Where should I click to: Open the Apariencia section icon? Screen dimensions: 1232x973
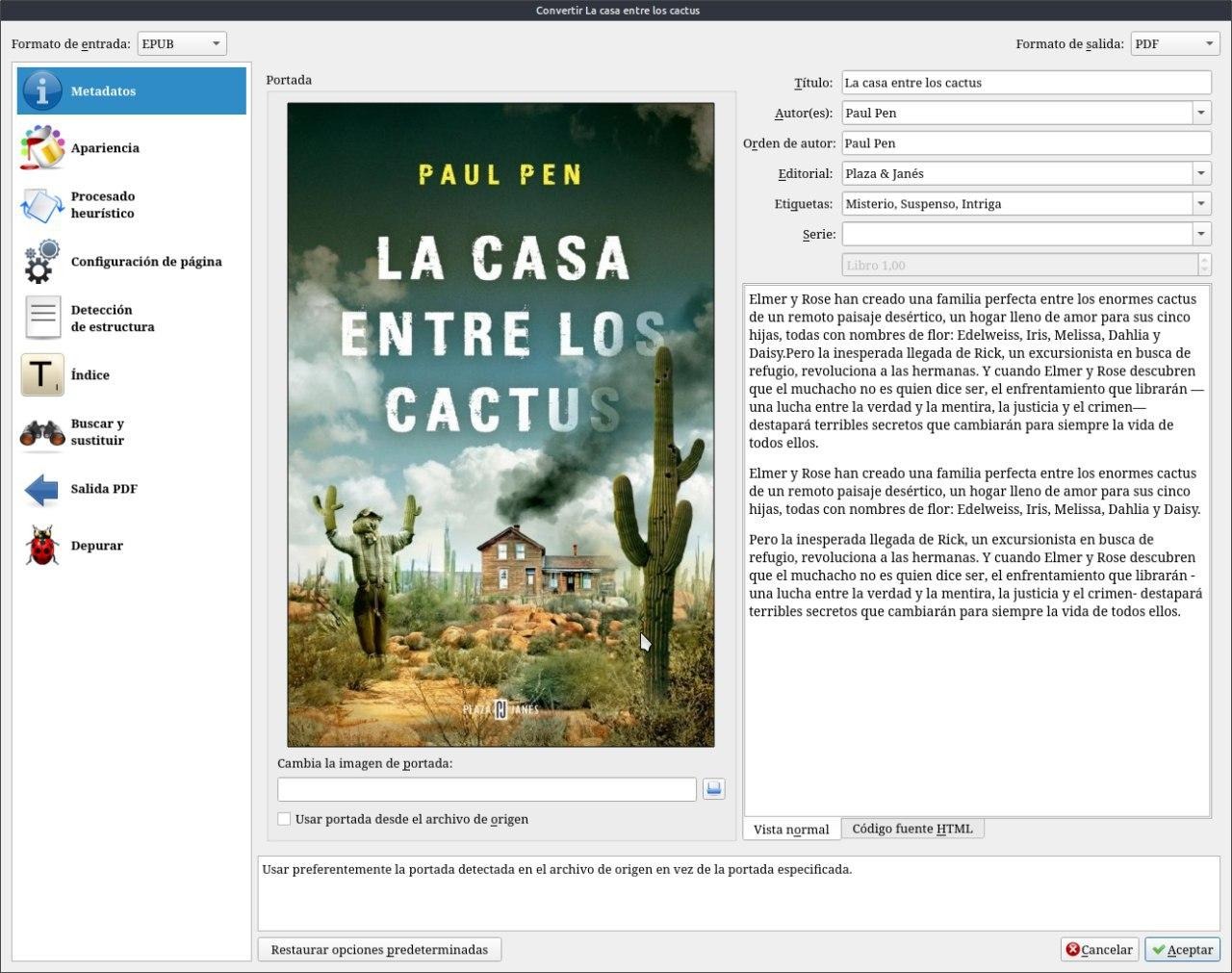tap(41, 148)
